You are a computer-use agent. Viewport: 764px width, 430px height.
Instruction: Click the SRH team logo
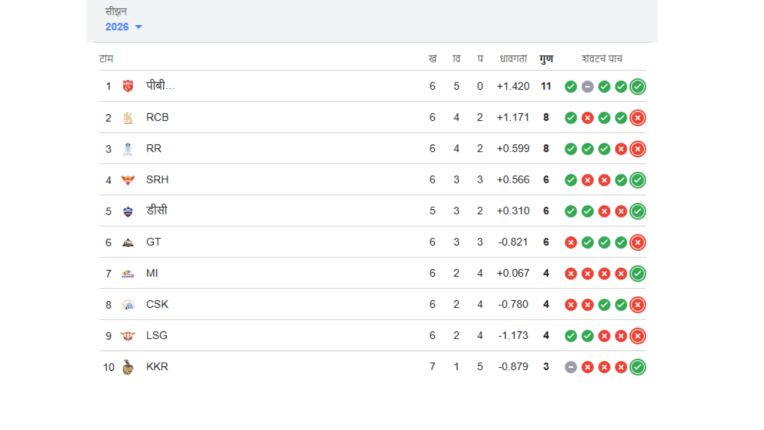coord(127,180)
